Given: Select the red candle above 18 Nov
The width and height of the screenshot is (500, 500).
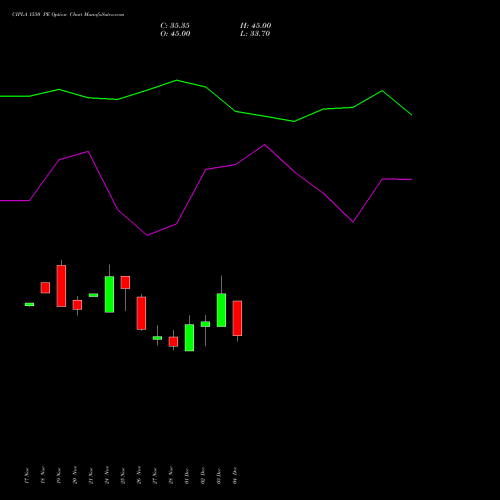Looking at the screenshot, I should [45, 288].
